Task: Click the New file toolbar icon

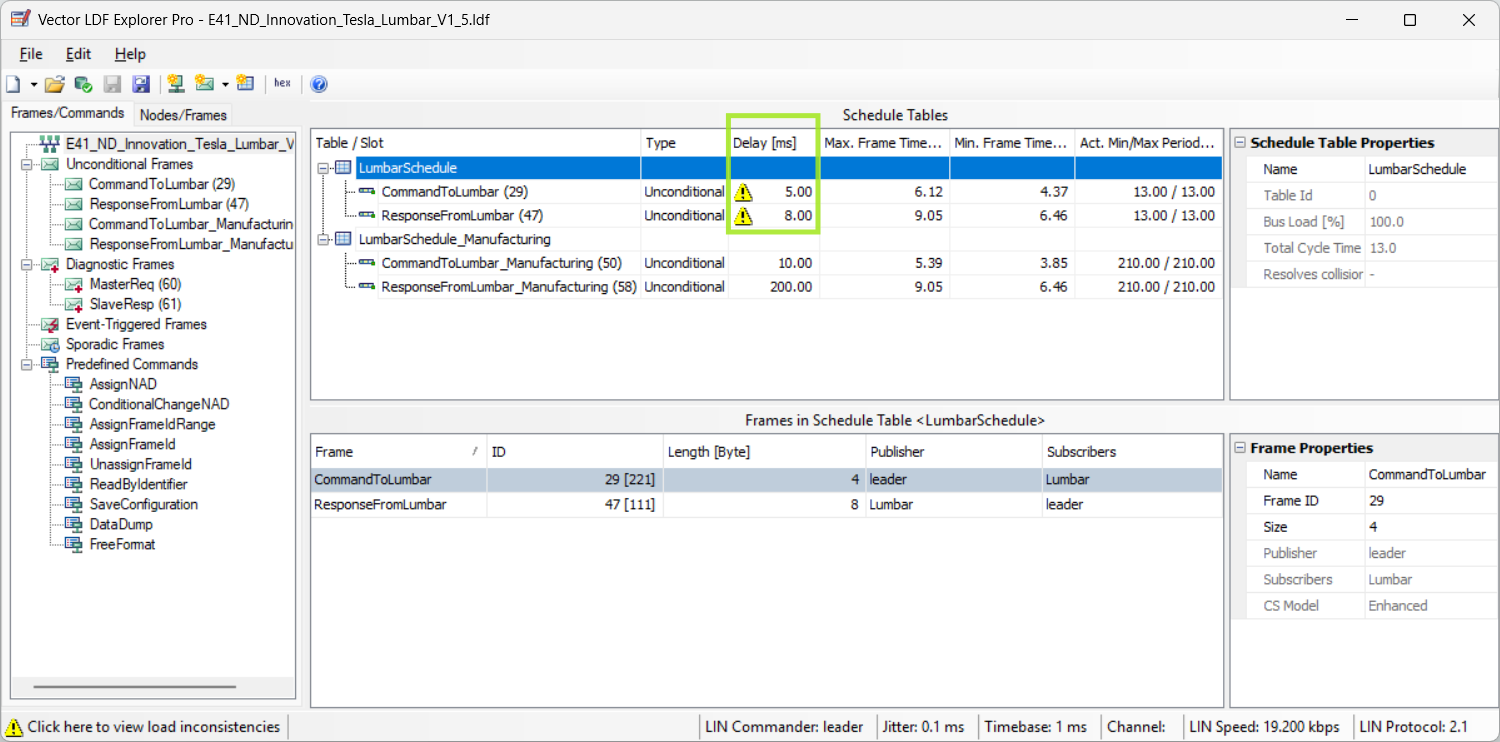Action: (13, 84)
